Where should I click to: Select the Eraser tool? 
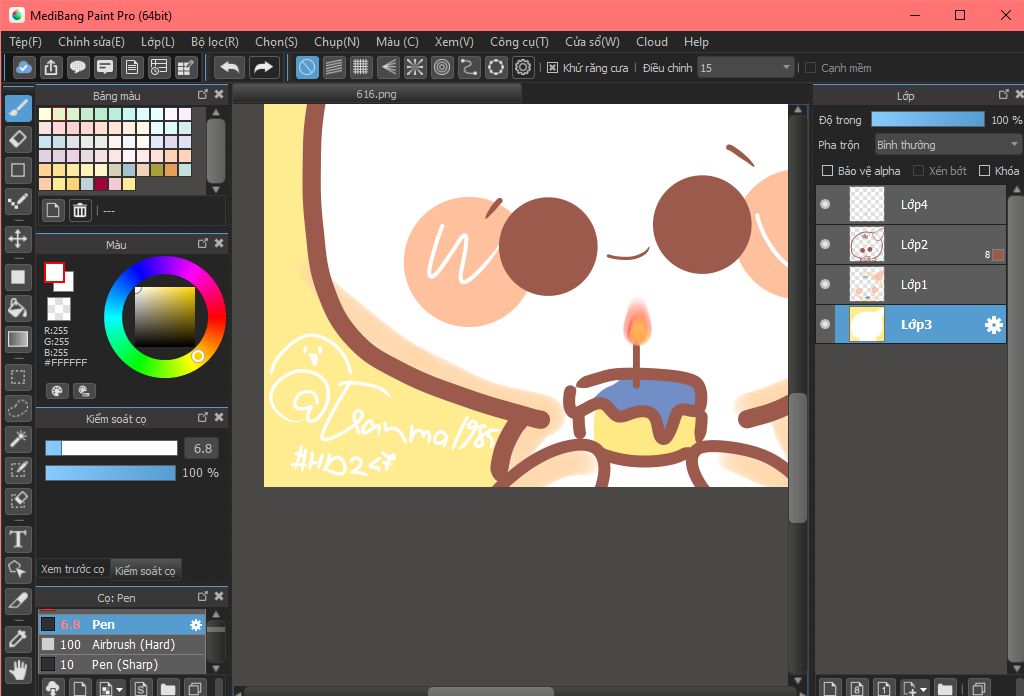click(x=18, y=139)
